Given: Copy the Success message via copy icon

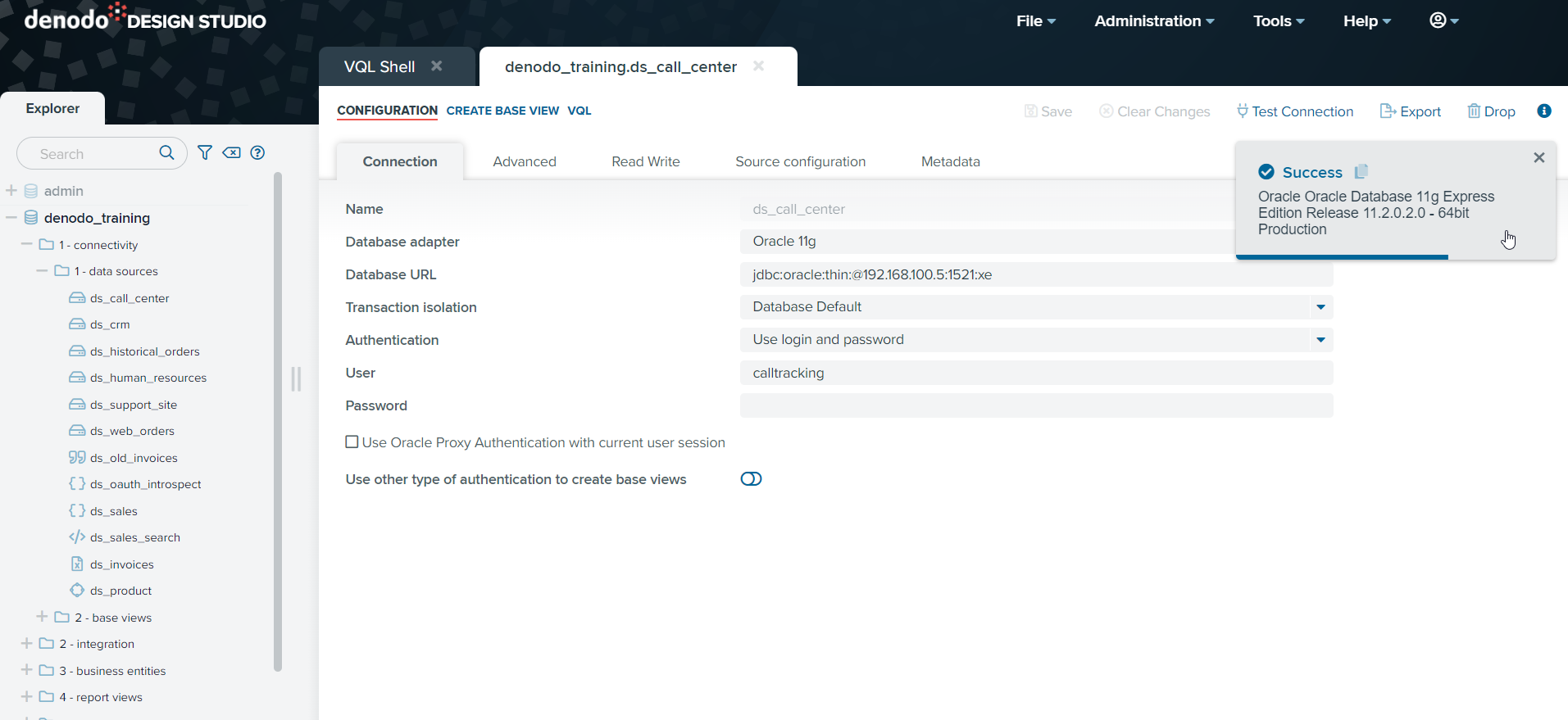Looking at the screenshot, I should (x=1361, y=171).
